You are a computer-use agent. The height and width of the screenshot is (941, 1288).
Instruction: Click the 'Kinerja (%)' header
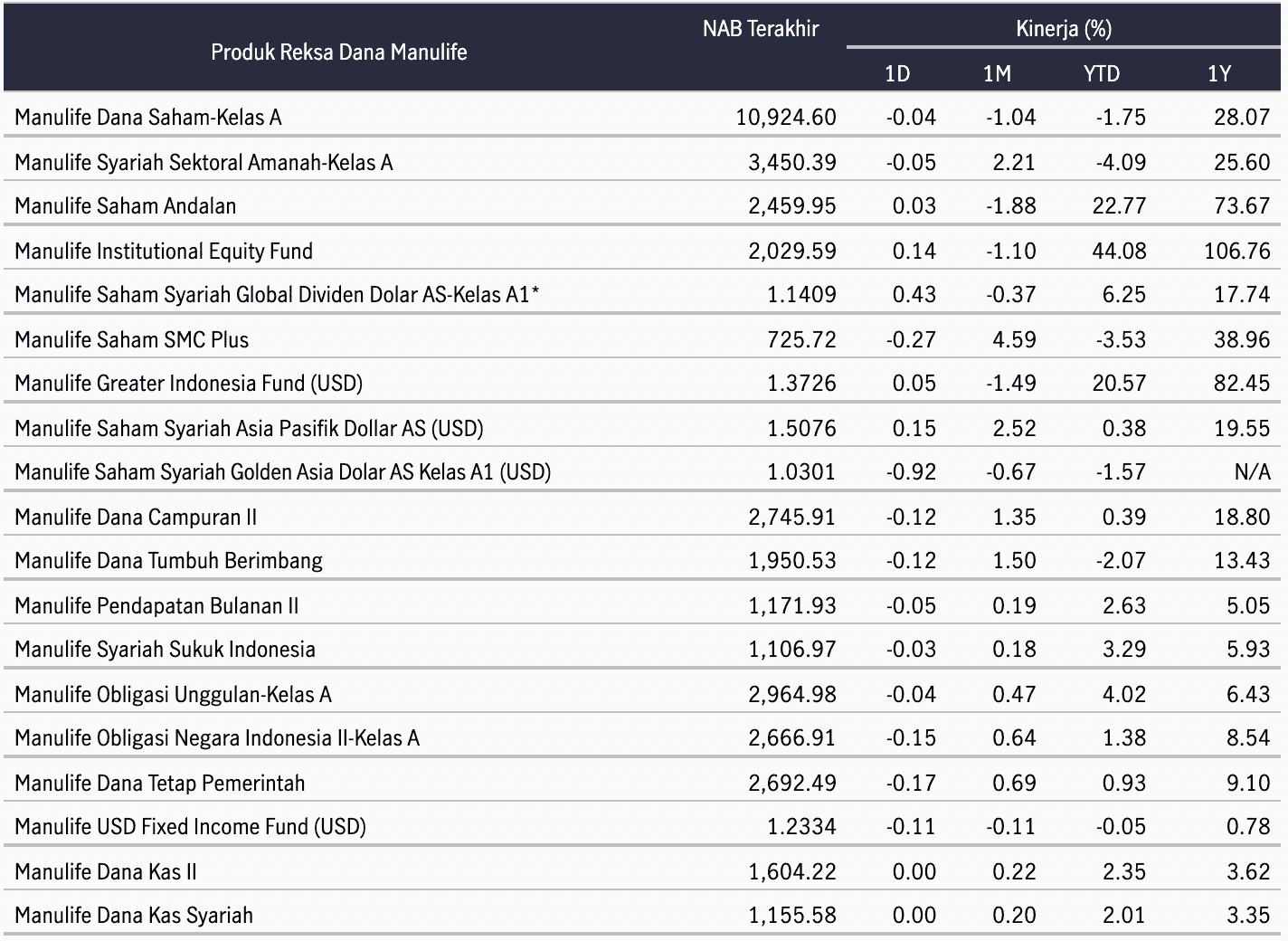point(1064,29)
